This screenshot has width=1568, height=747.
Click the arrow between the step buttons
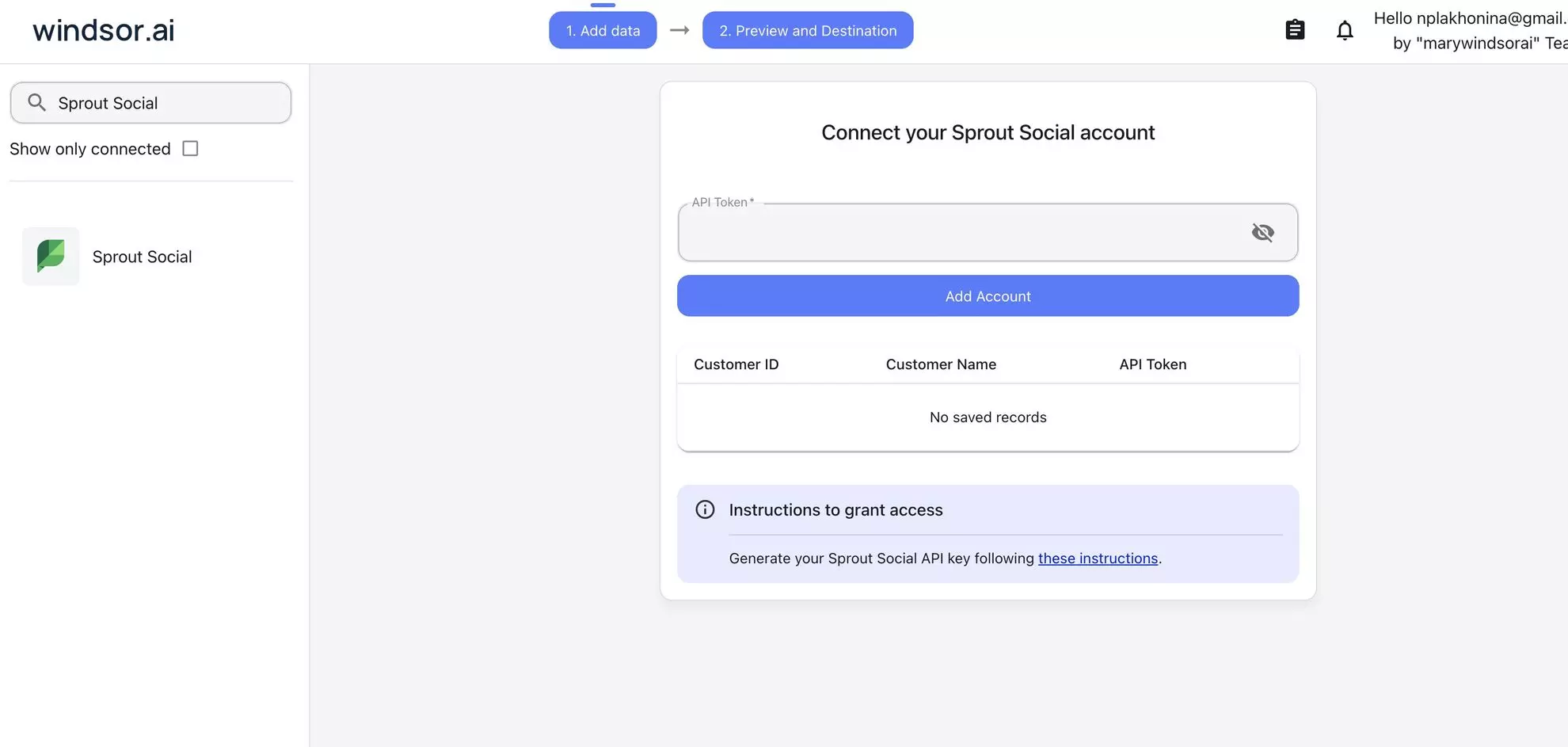[x=679, y=30]
